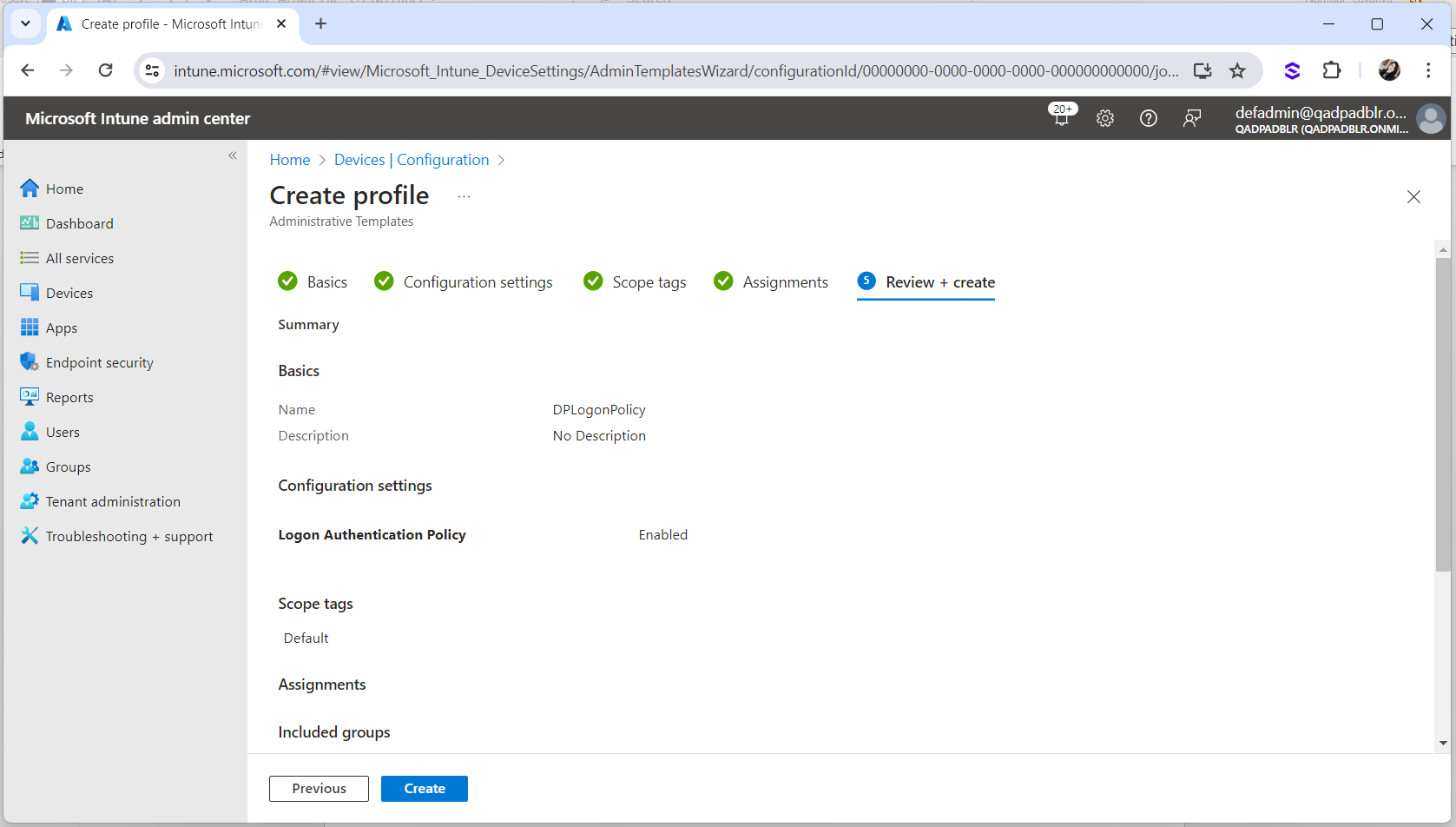1456x827 pixels.
Task: Click the browser address bar URL
Action: coord(675,71)
